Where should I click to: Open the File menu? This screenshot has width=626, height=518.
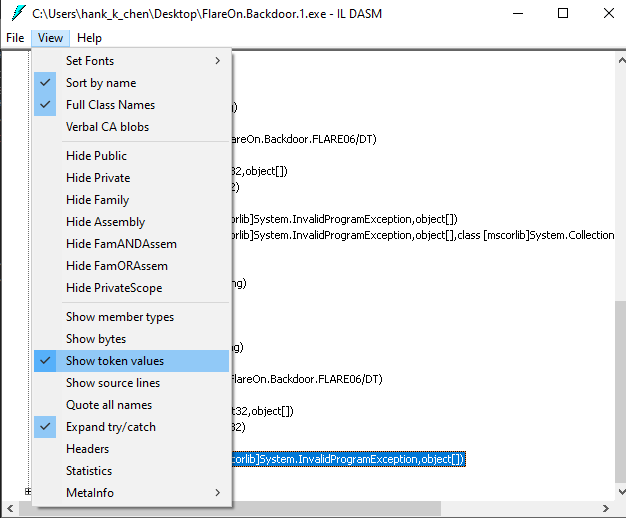click(x=15, y=38)
